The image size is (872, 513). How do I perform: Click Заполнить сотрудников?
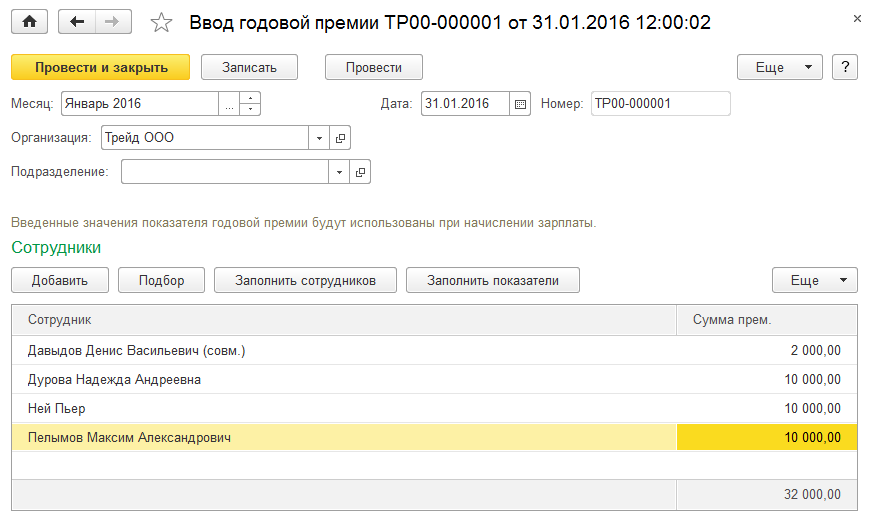coord(305,280)
